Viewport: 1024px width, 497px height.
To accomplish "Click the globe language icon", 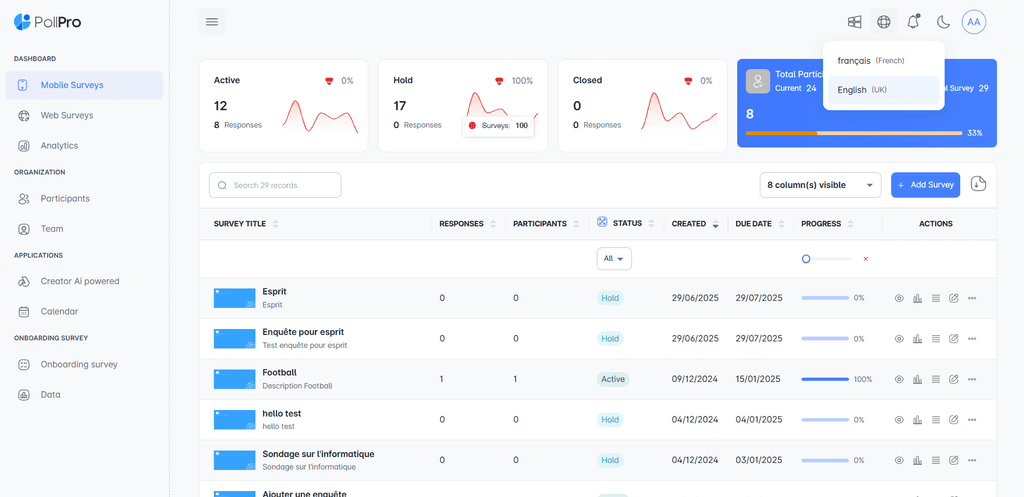I will tap(883, 22).
